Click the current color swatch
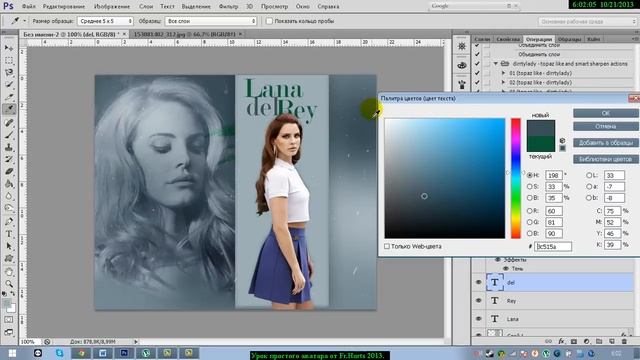The width and height of the screenshot is (640, 360). point(541,144)
